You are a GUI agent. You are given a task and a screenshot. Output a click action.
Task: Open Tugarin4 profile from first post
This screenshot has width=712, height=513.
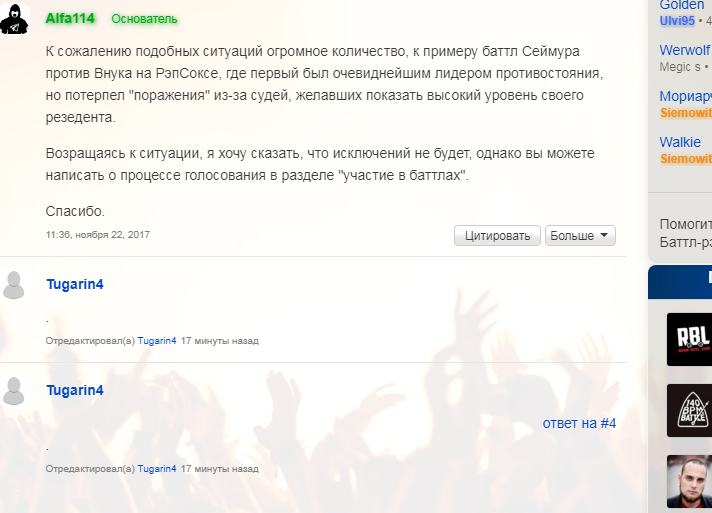75,284
